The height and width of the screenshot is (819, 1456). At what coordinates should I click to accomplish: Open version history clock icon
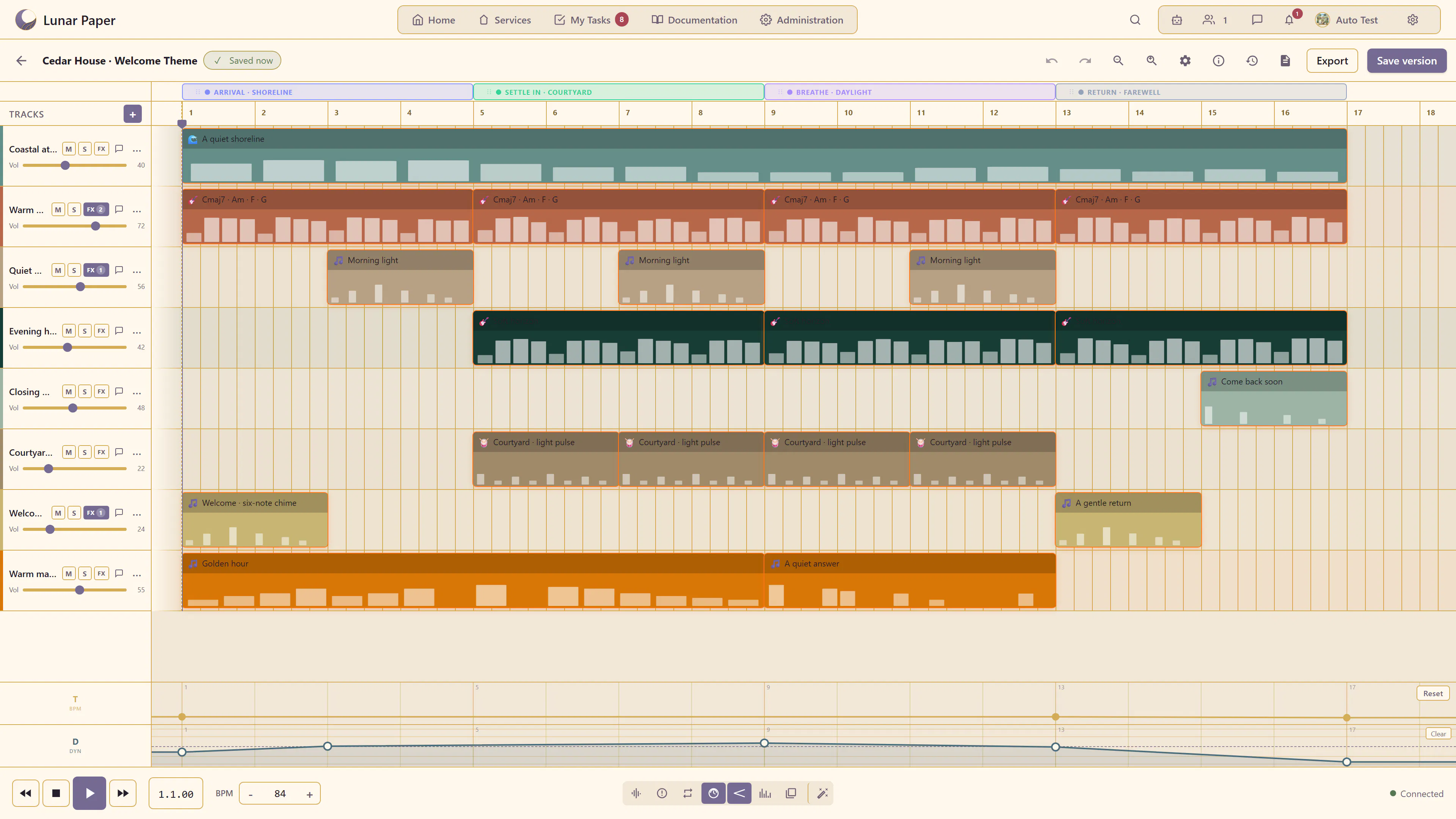click(x=1252, y=61)
